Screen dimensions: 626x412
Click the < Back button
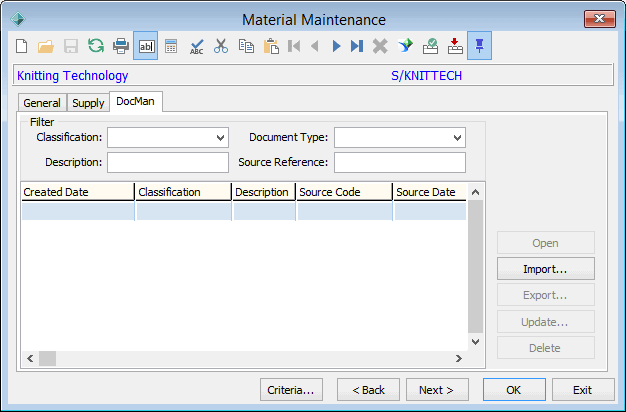tap(368, 390)
